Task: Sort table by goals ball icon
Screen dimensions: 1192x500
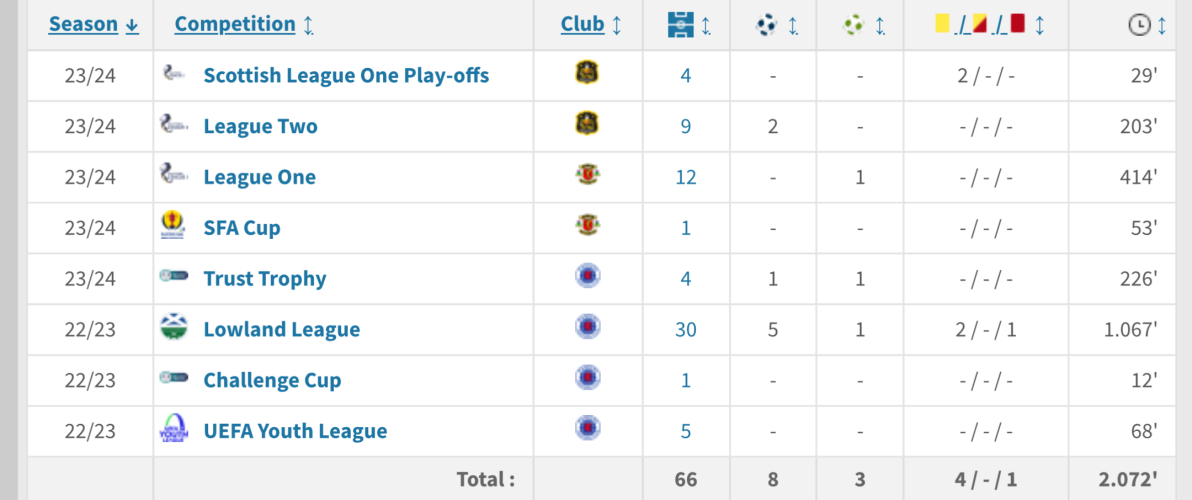Action: (x=767, y=26)
